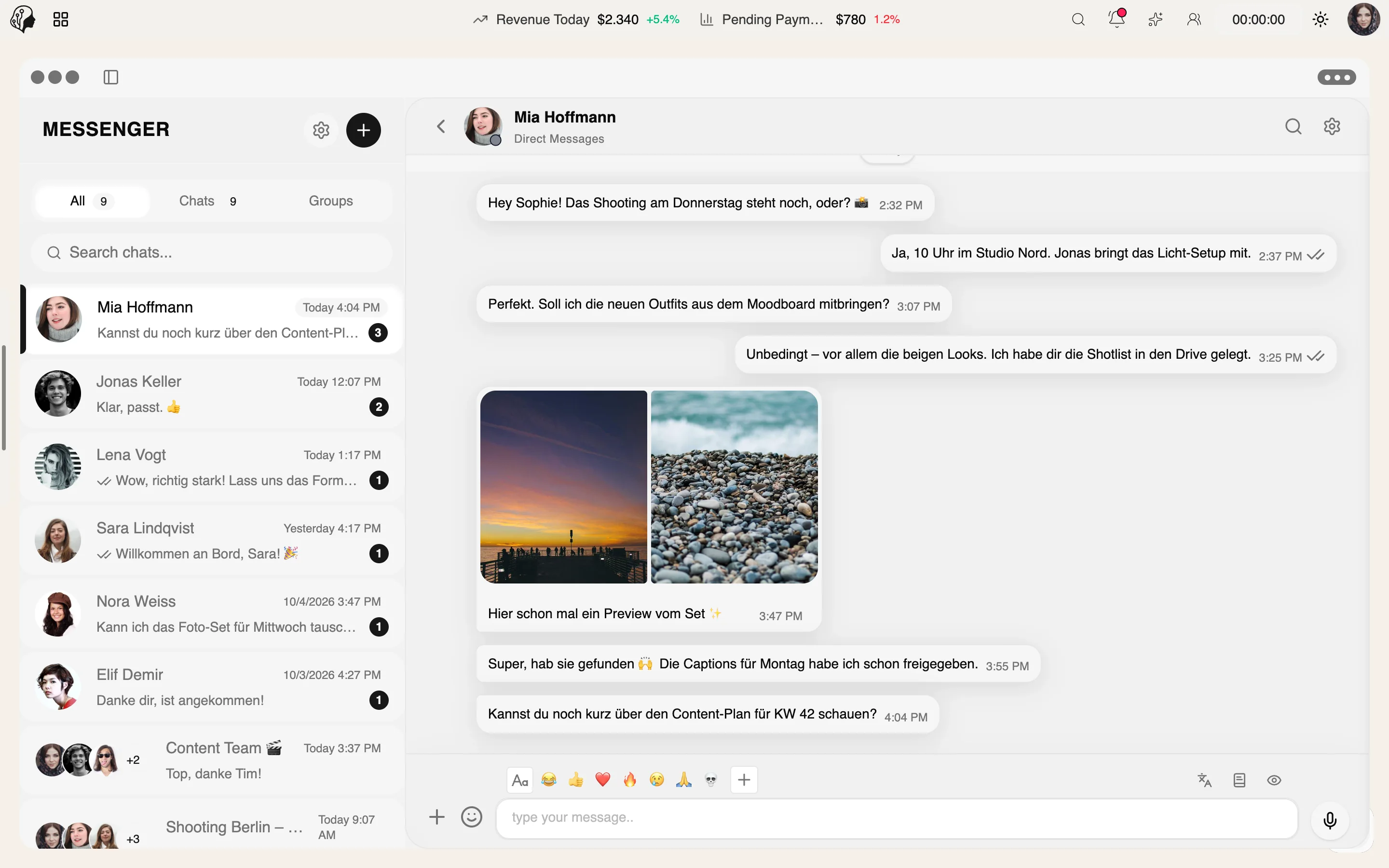Send the red heart emoji
This screenshot has height=868, width=1389.
(603, 780)
